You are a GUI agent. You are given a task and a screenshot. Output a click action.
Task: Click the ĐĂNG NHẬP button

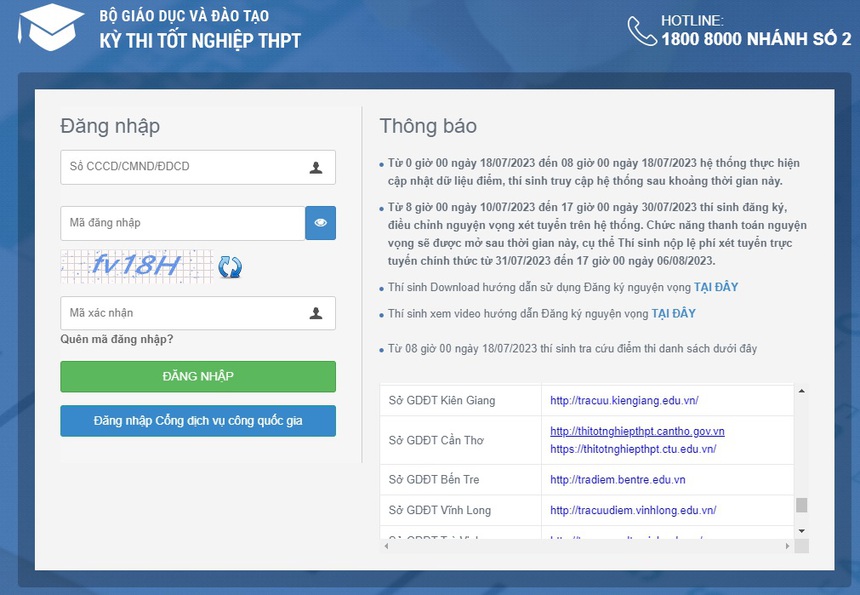(x=197, y=376)
